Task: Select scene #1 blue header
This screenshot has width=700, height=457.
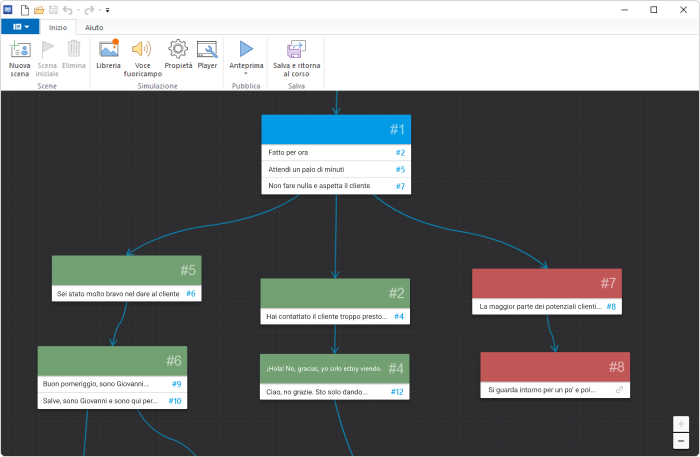Action: tap(336, 129)
